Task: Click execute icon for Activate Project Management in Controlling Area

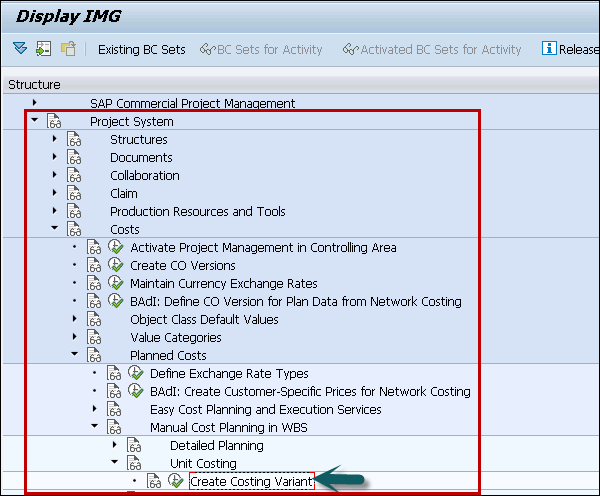Action: click(x=116, y=248)
